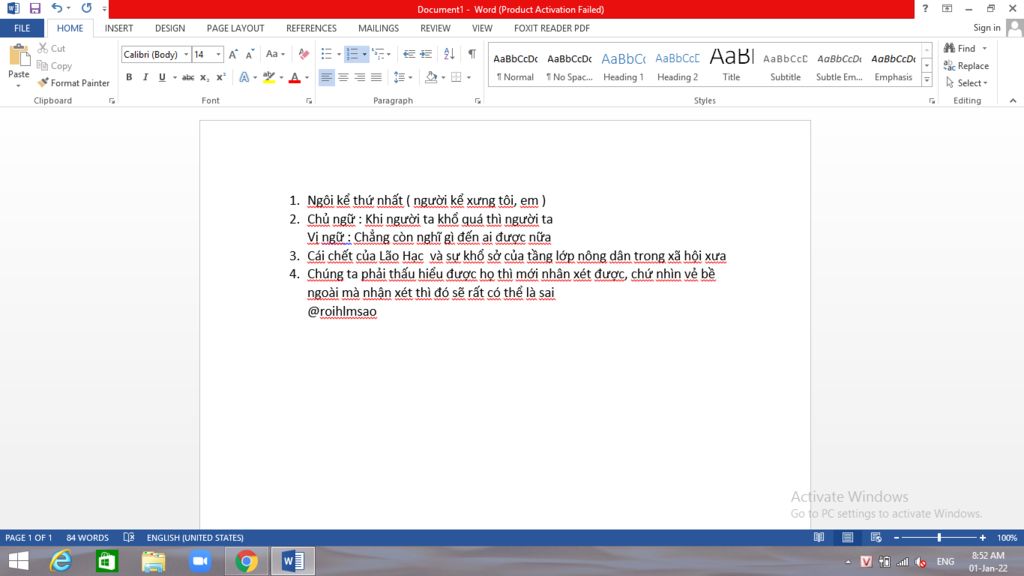Align text to the right

359,77
